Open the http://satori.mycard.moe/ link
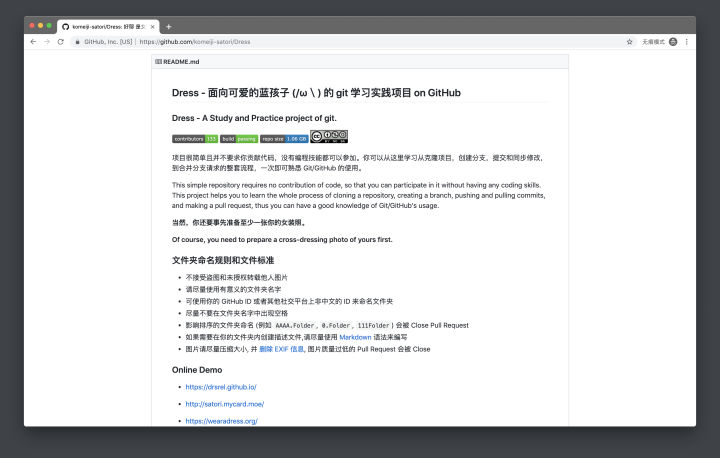 click(x=225, y=404)
